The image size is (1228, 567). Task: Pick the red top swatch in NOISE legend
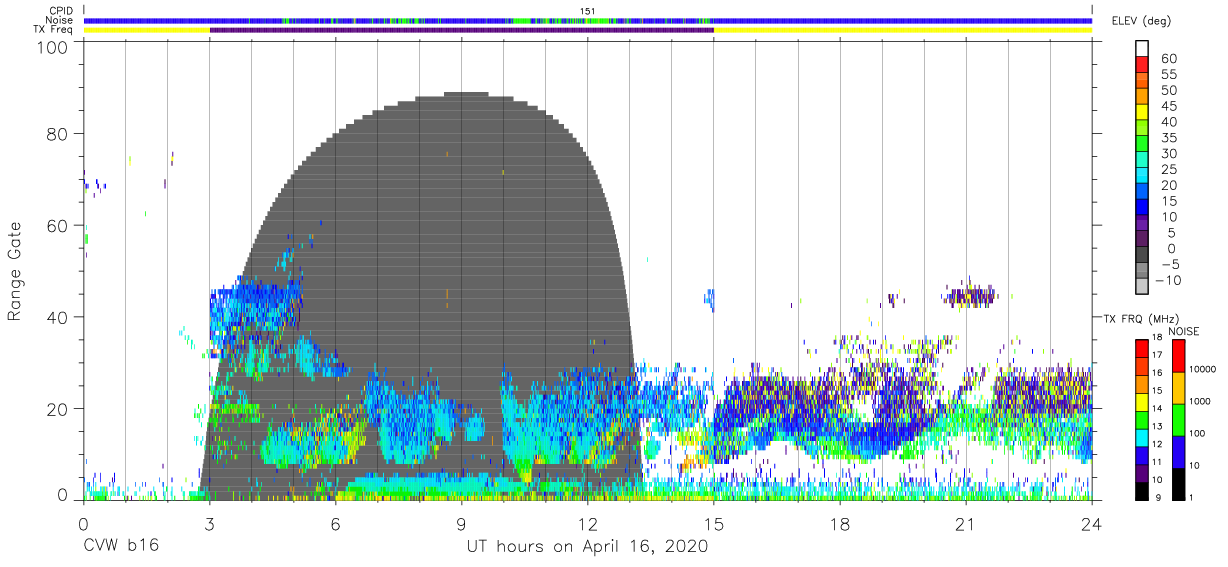click(x=1179, y=355)
